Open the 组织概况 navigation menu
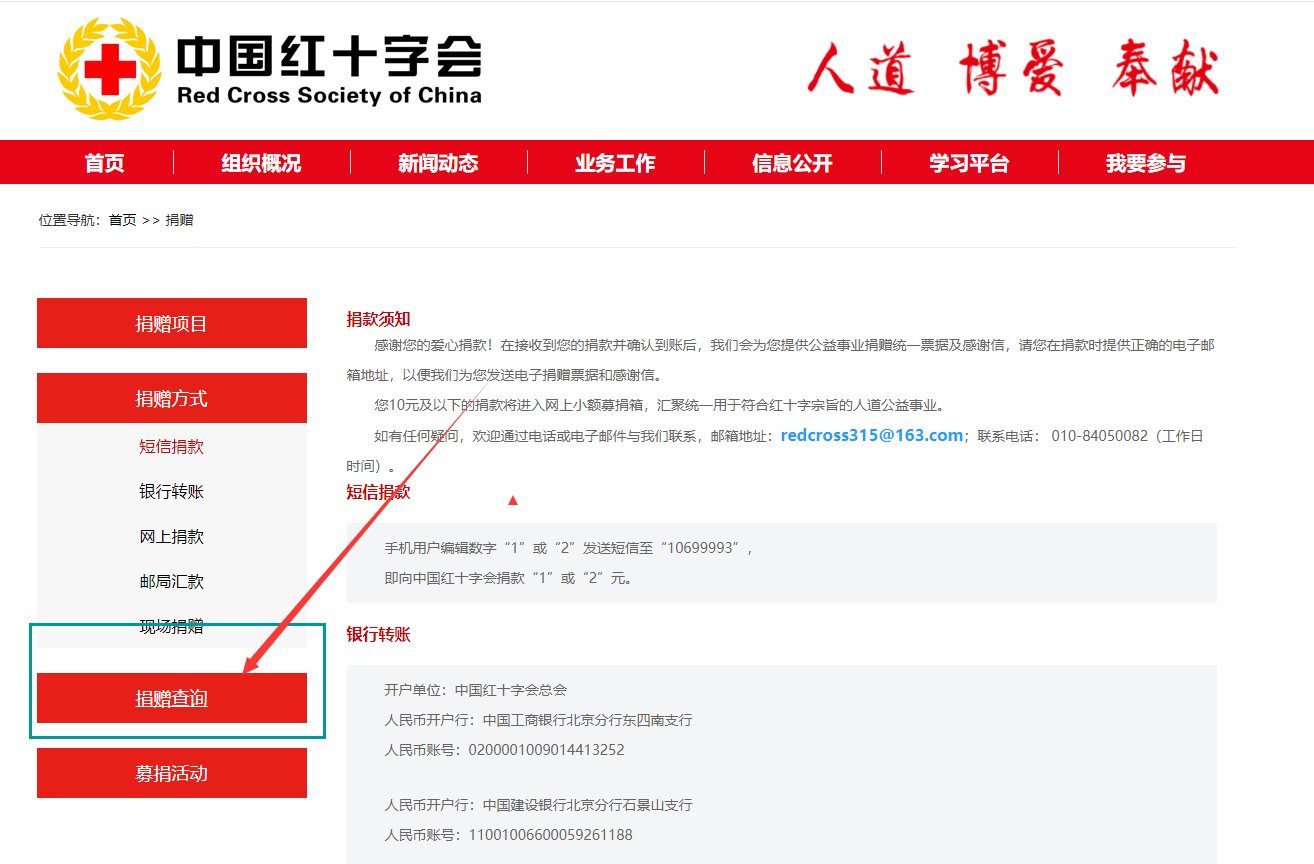The width and height of the screenshot is (1314, 864). [x=261, y=162]
